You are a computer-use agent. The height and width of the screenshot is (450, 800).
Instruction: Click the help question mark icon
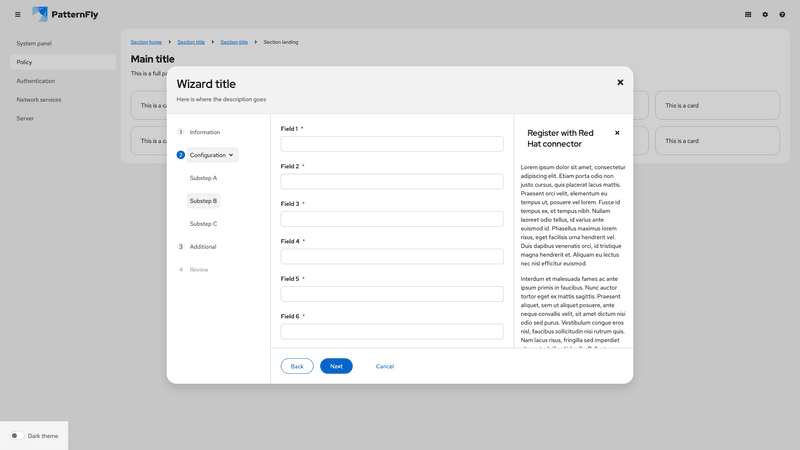[782, 14]
